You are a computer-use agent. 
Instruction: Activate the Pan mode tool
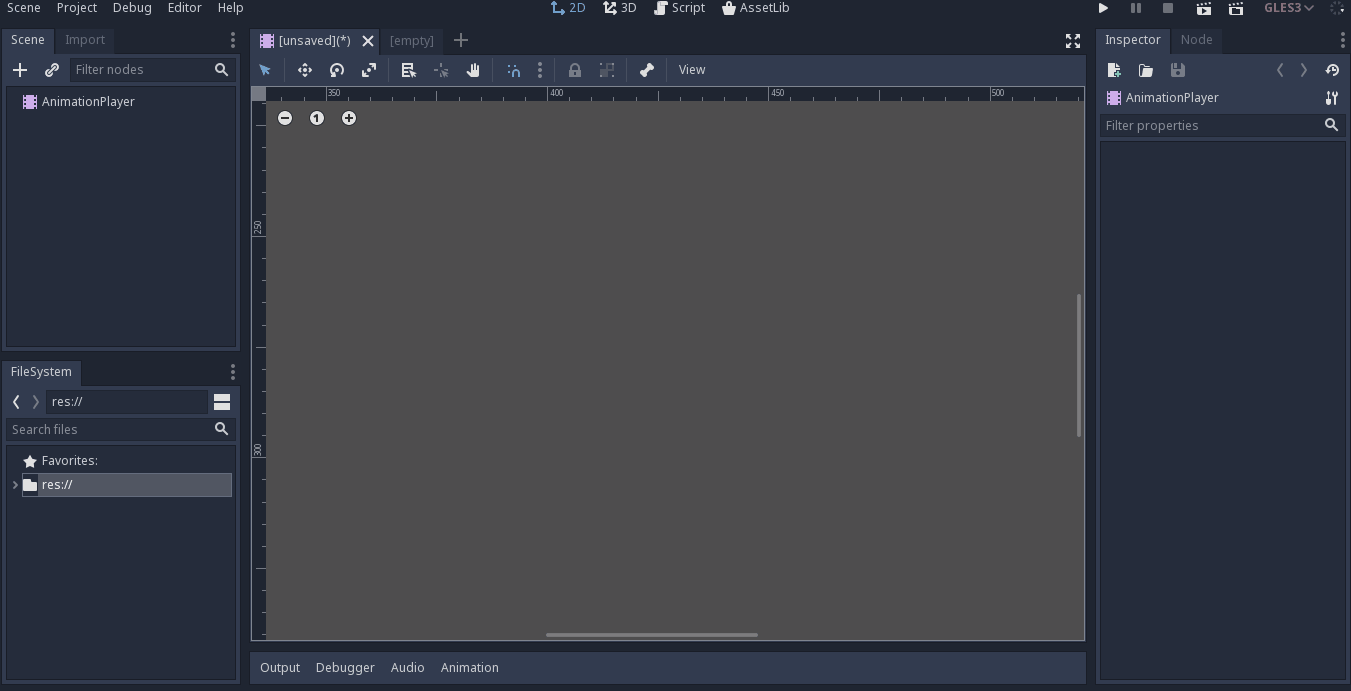click(473, 70)
